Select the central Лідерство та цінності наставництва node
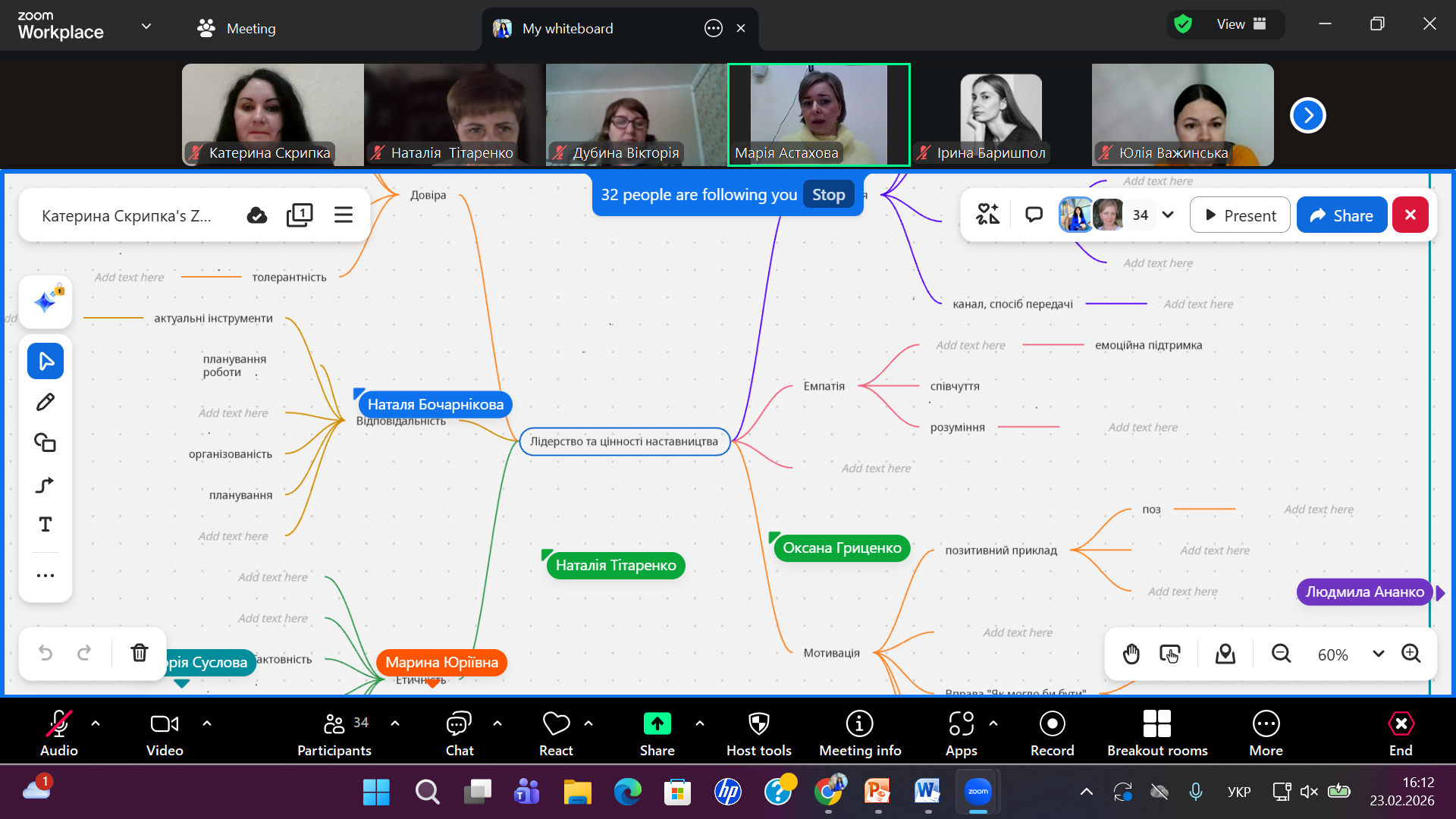The image size is (1456, 819). click(x=623, y=441)
